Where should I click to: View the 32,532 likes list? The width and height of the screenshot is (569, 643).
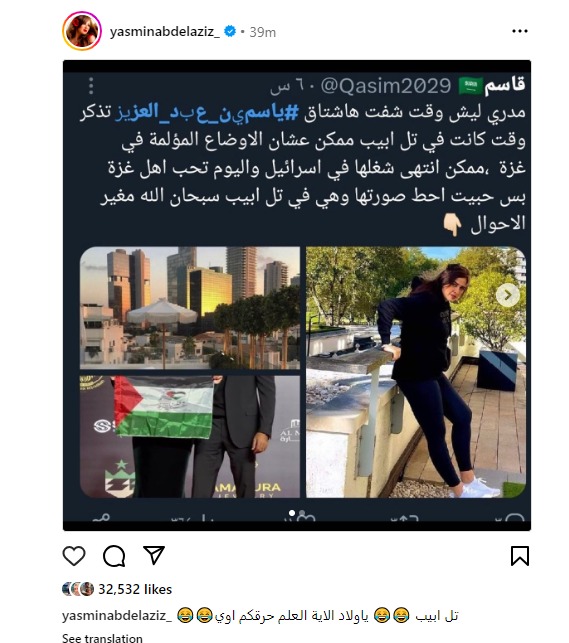[x=135, y=589]
